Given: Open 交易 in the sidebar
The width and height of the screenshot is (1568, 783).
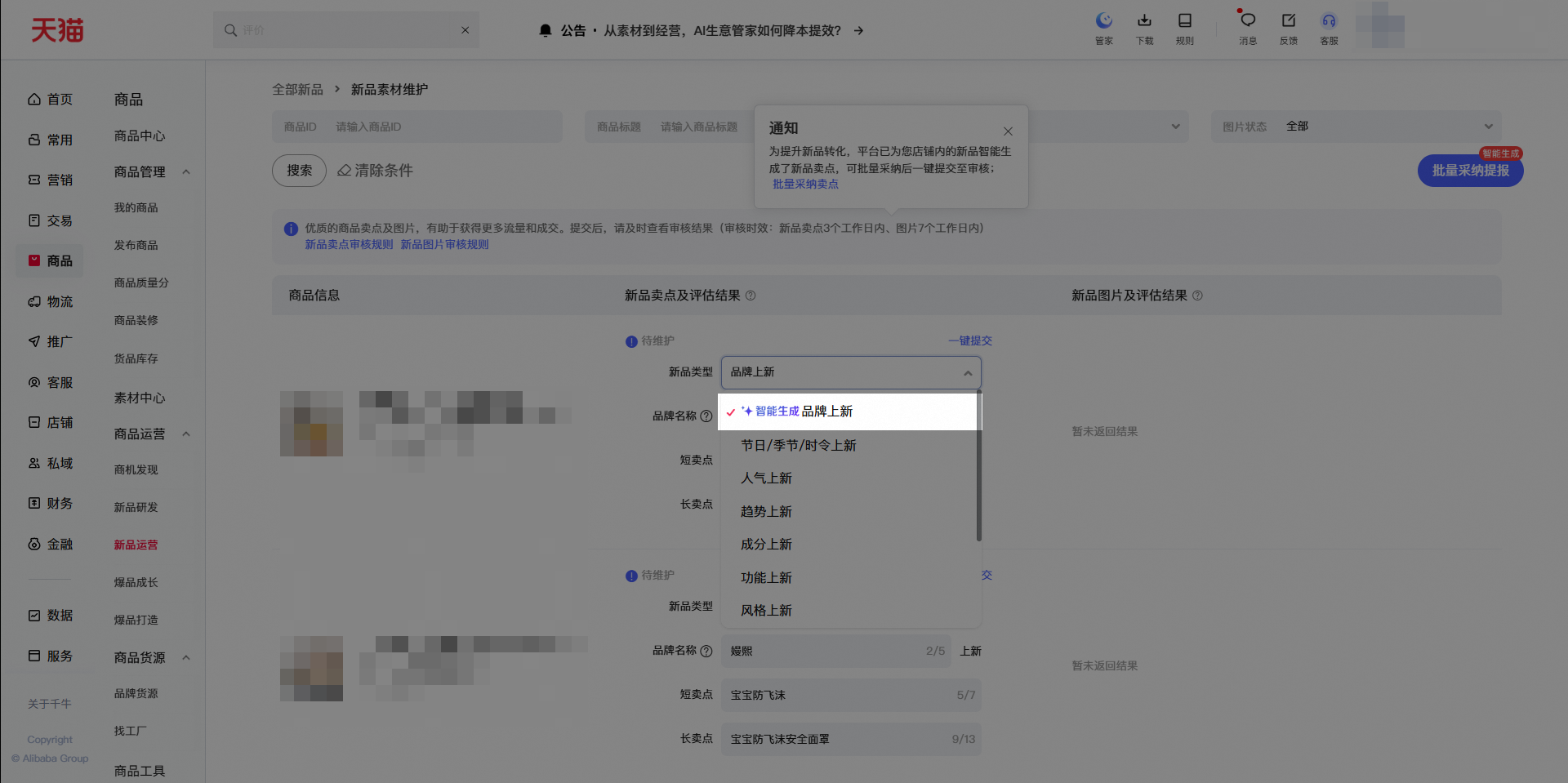Looking at the screenshot, I should pyautogui.click(x=51, y=220).
